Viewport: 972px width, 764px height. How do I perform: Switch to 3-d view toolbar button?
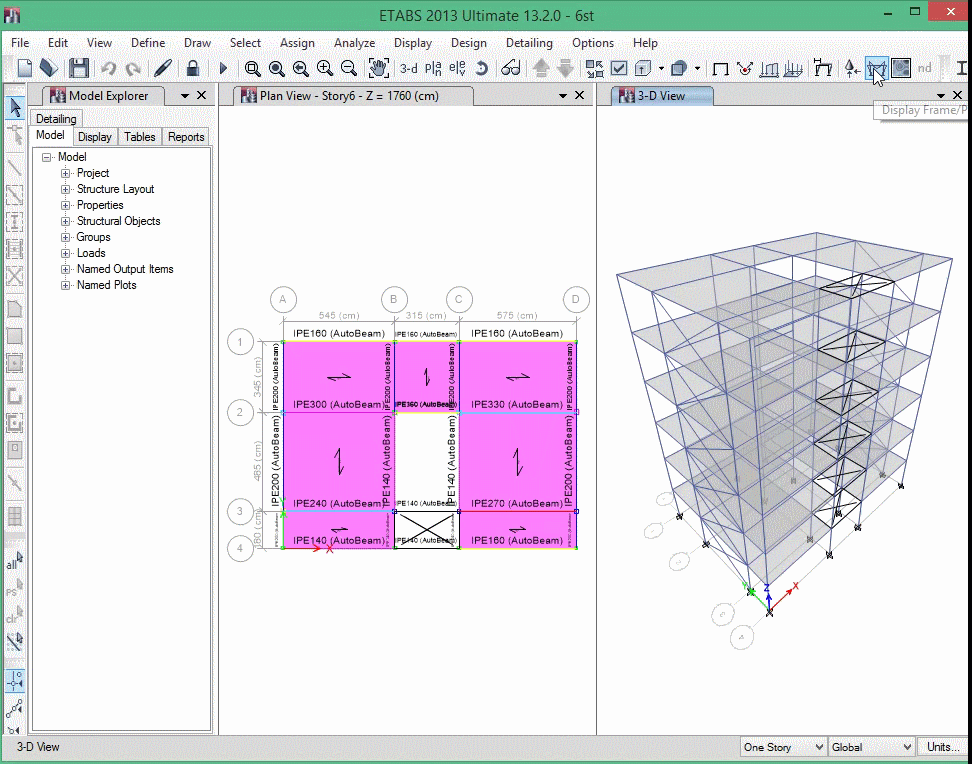coord(408,68)
